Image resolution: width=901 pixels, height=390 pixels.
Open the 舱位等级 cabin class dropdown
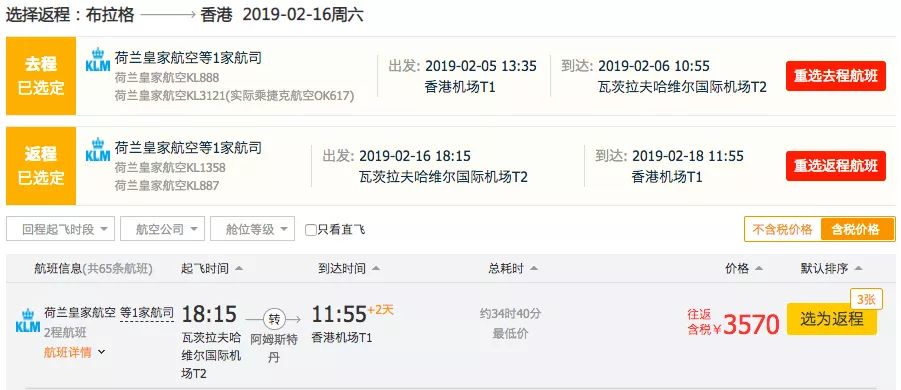253,229
